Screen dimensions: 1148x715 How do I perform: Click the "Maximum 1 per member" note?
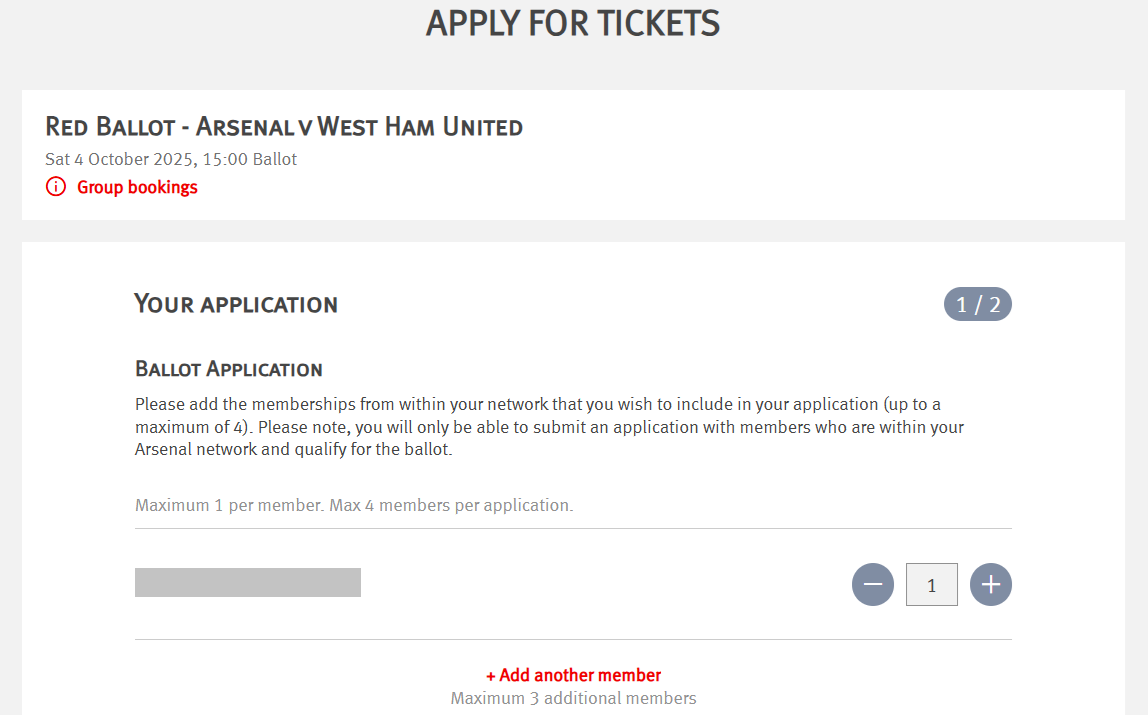point(229,505)
